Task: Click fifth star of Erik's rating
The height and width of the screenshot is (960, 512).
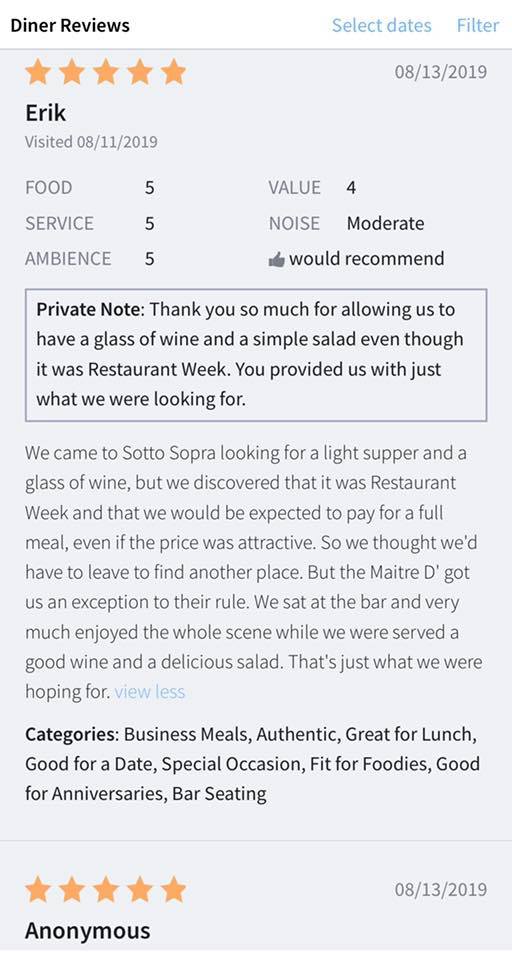Action: (173, 72)
